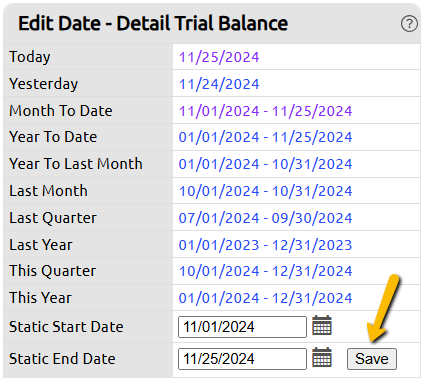The image size is (423, 381).
Task: Click the Last Quarter row label
Action: [x=53, y=218]
